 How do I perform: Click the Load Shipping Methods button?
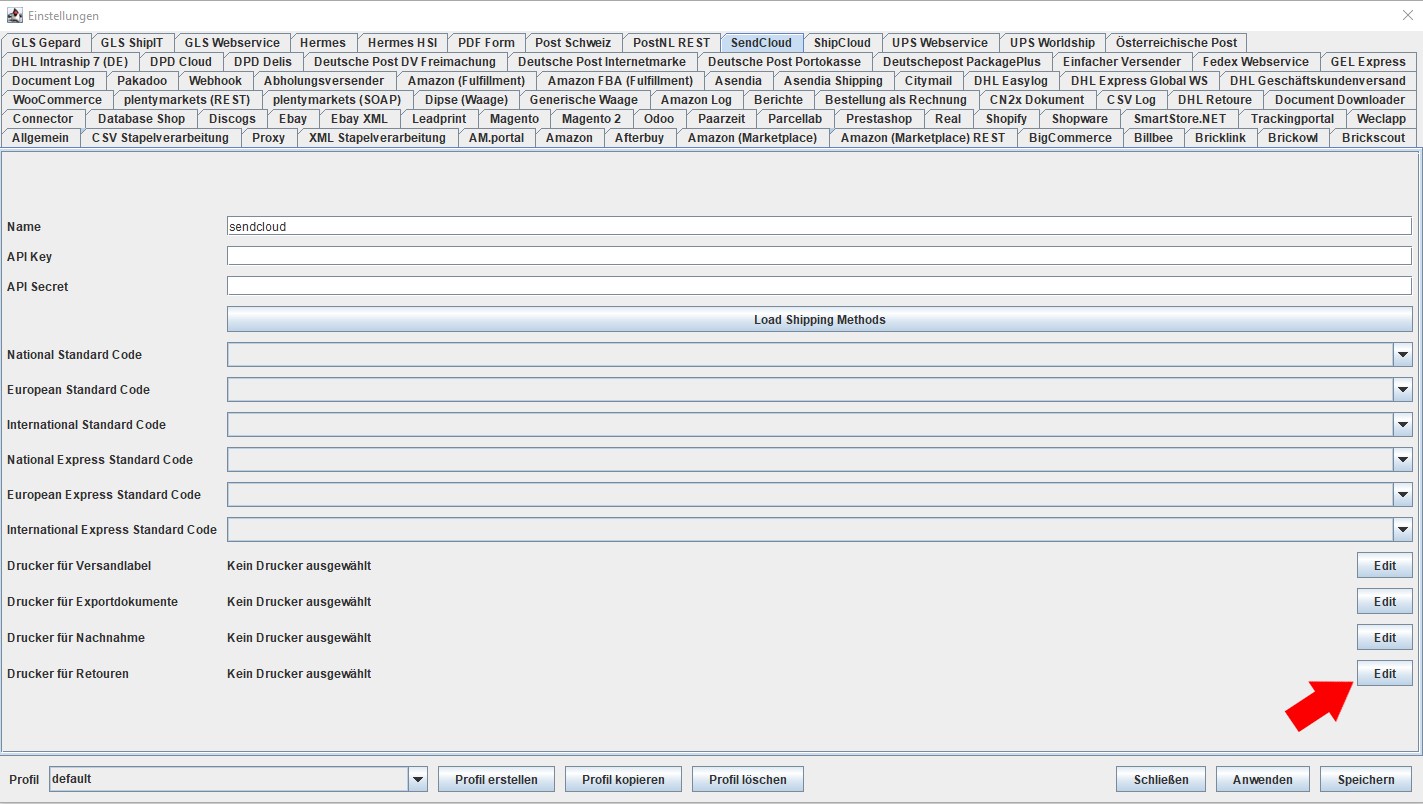click(x=819, y=320)
